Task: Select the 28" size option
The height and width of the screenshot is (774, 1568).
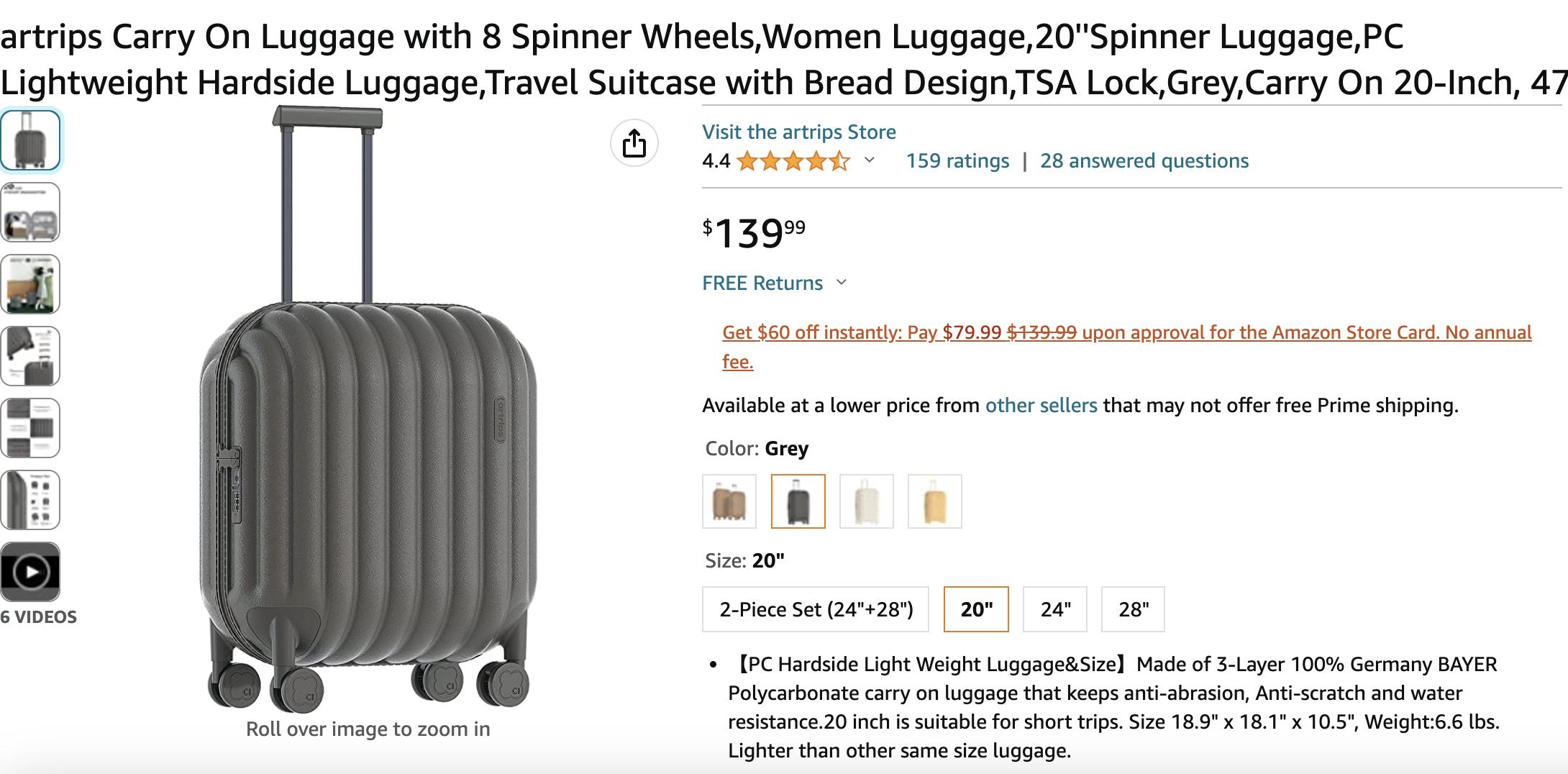Action: (1133, 609)
